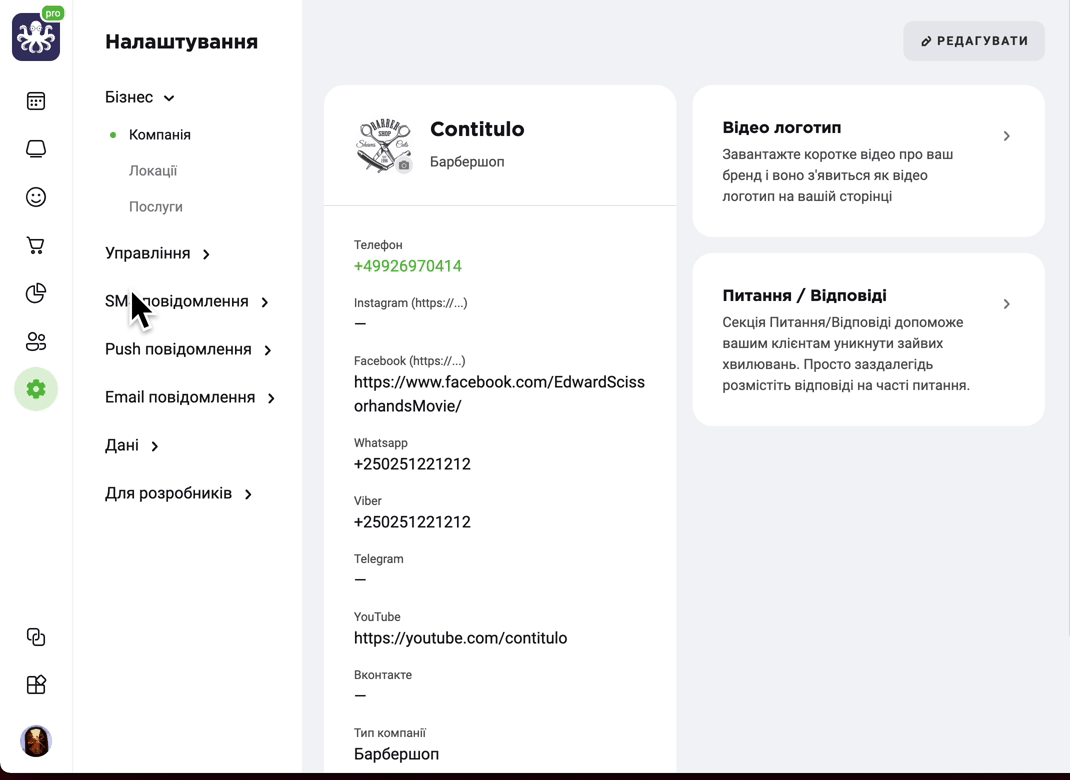Click the Налаштування heading
The width and height of the screenshot is (1070, 780).
click(x=182, y=42)
